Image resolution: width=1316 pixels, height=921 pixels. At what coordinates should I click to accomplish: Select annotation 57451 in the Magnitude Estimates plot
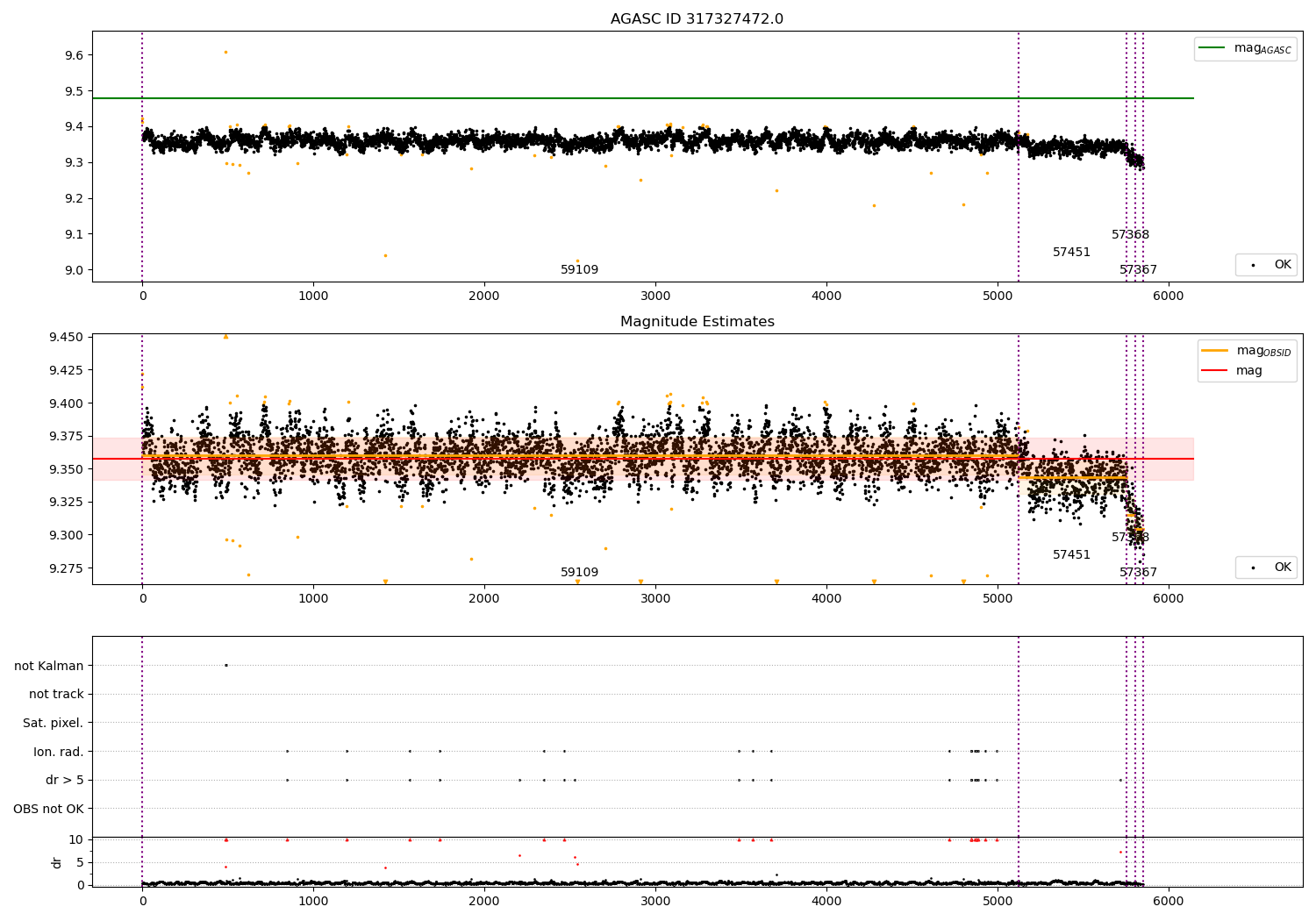click(1072, 555)
